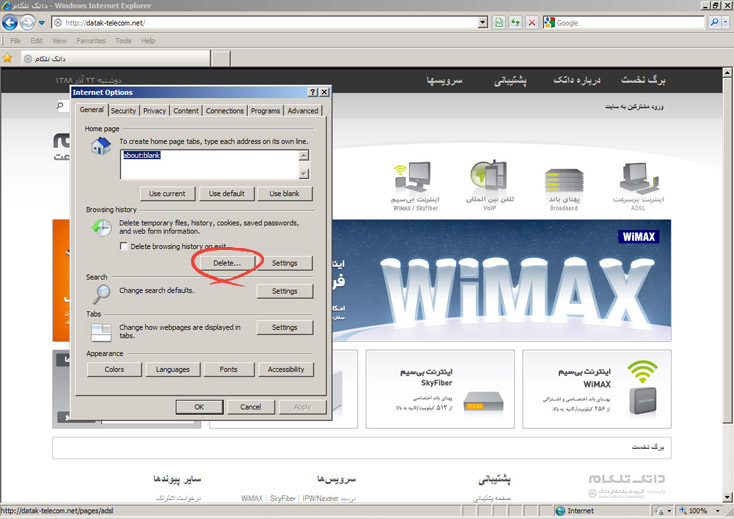
Task: Click the search magnifier icon in toolbar
Action: (x=714, y=22)
